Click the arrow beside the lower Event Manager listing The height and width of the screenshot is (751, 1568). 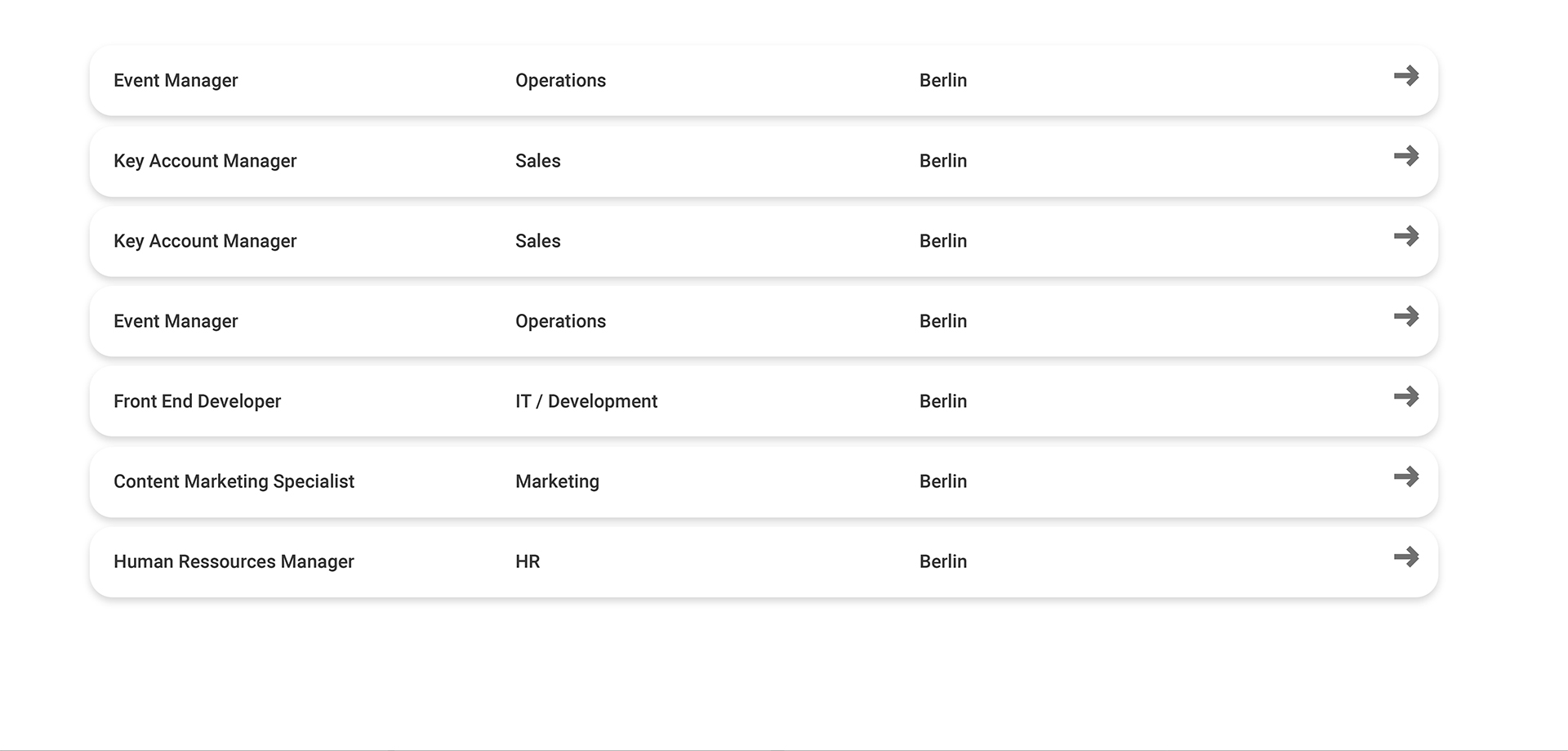(x=1406, y=316)
